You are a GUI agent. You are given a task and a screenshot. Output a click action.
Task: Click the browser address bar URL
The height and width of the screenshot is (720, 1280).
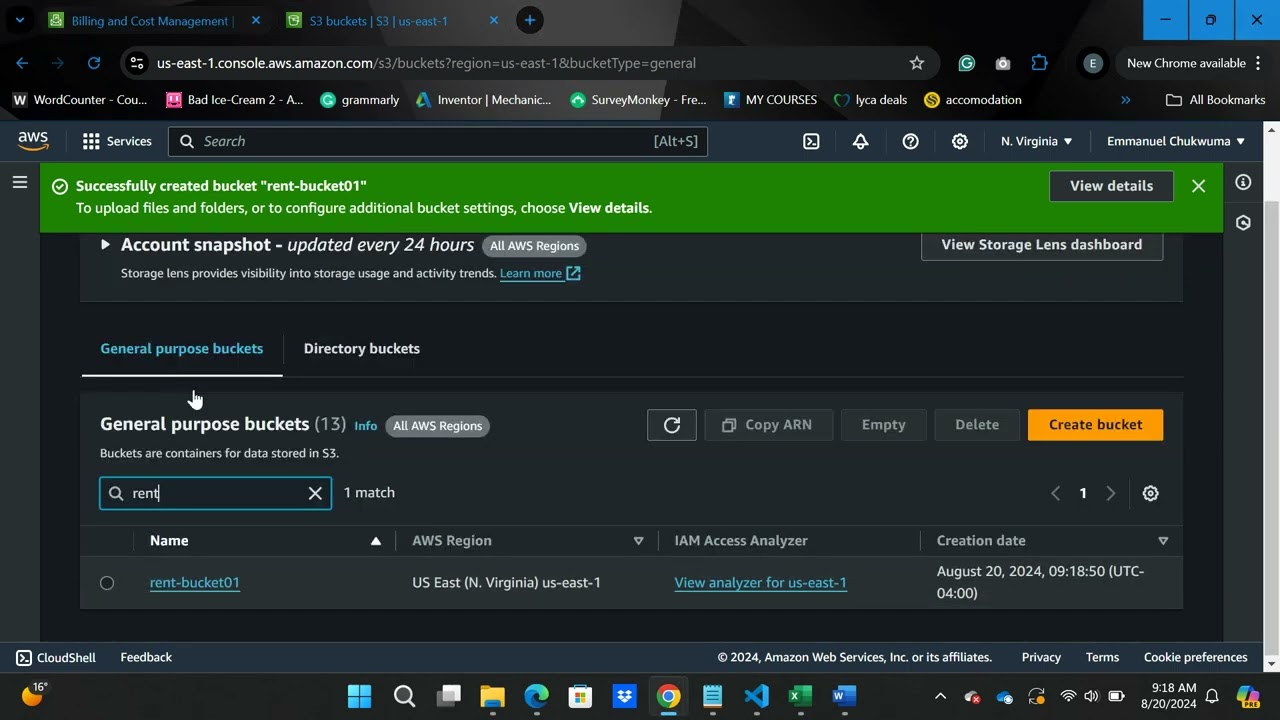(426, 63)
